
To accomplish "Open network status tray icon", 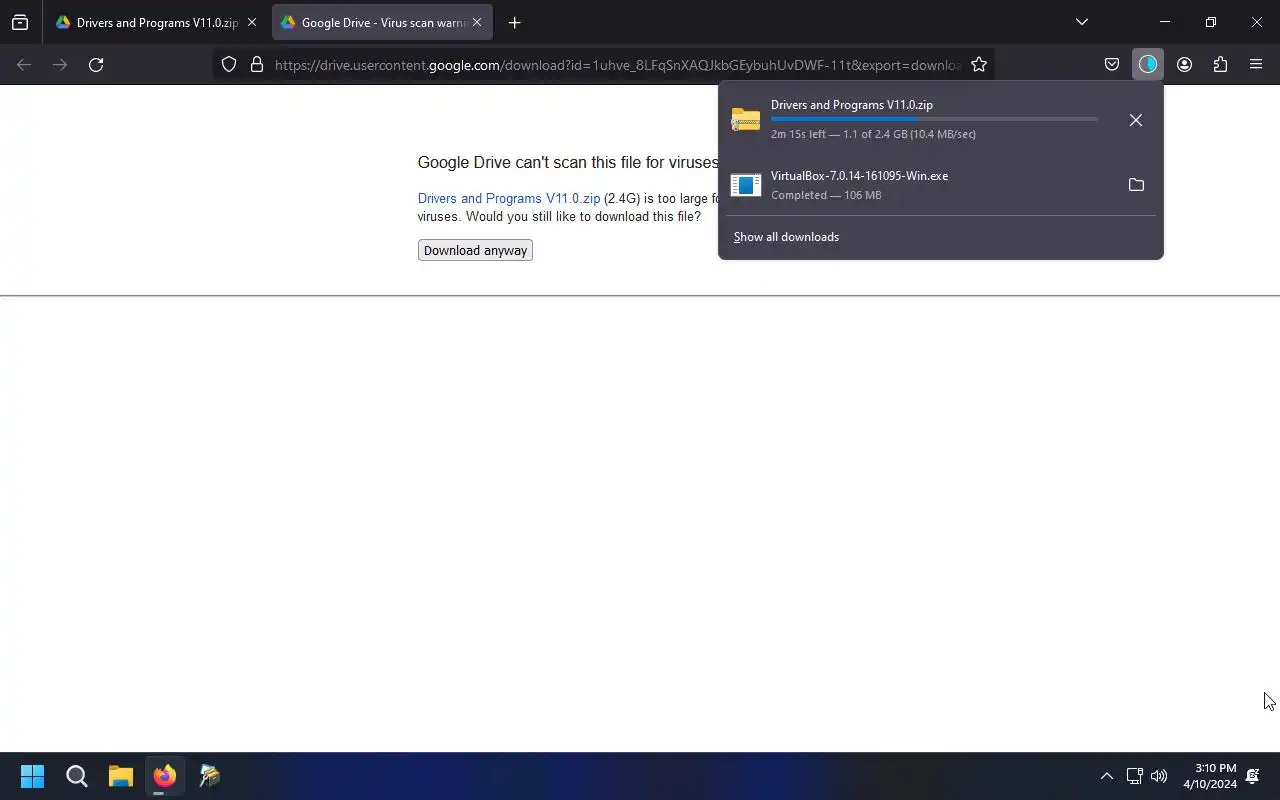I will click(x=1134, y=776).
